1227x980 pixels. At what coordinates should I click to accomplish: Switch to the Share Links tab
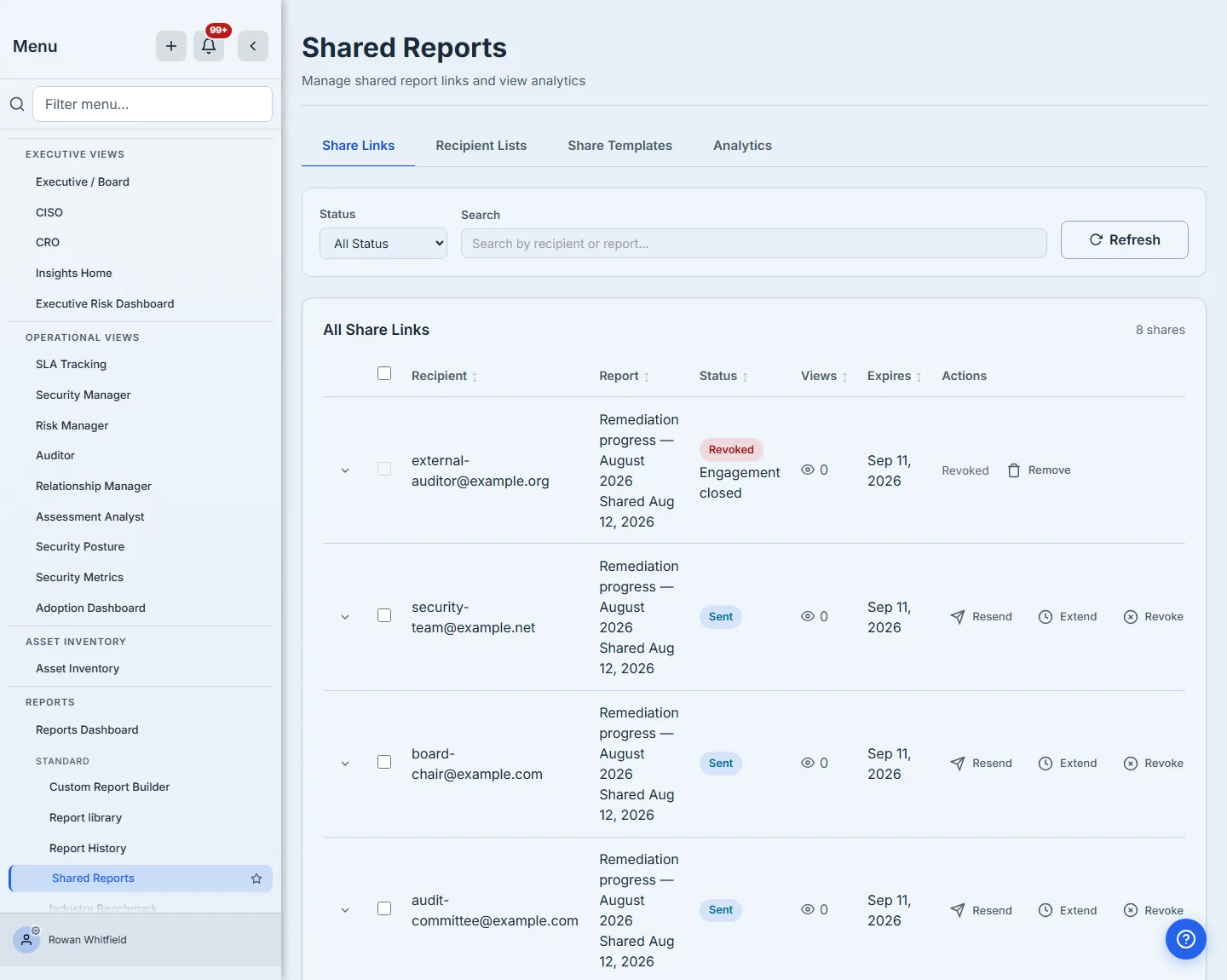click(358, 146)
